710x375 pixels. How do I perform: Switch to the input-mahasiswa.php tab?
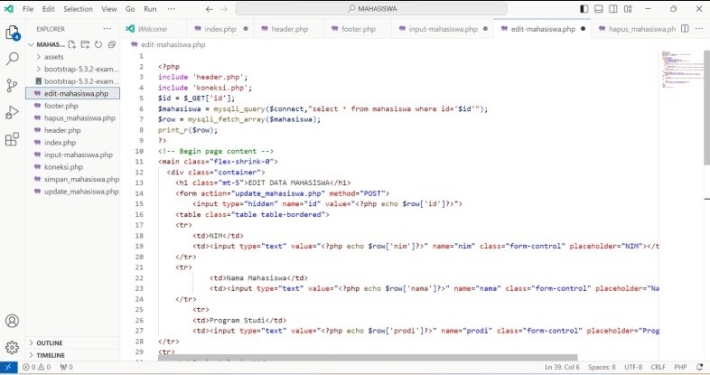click(443, 29)
